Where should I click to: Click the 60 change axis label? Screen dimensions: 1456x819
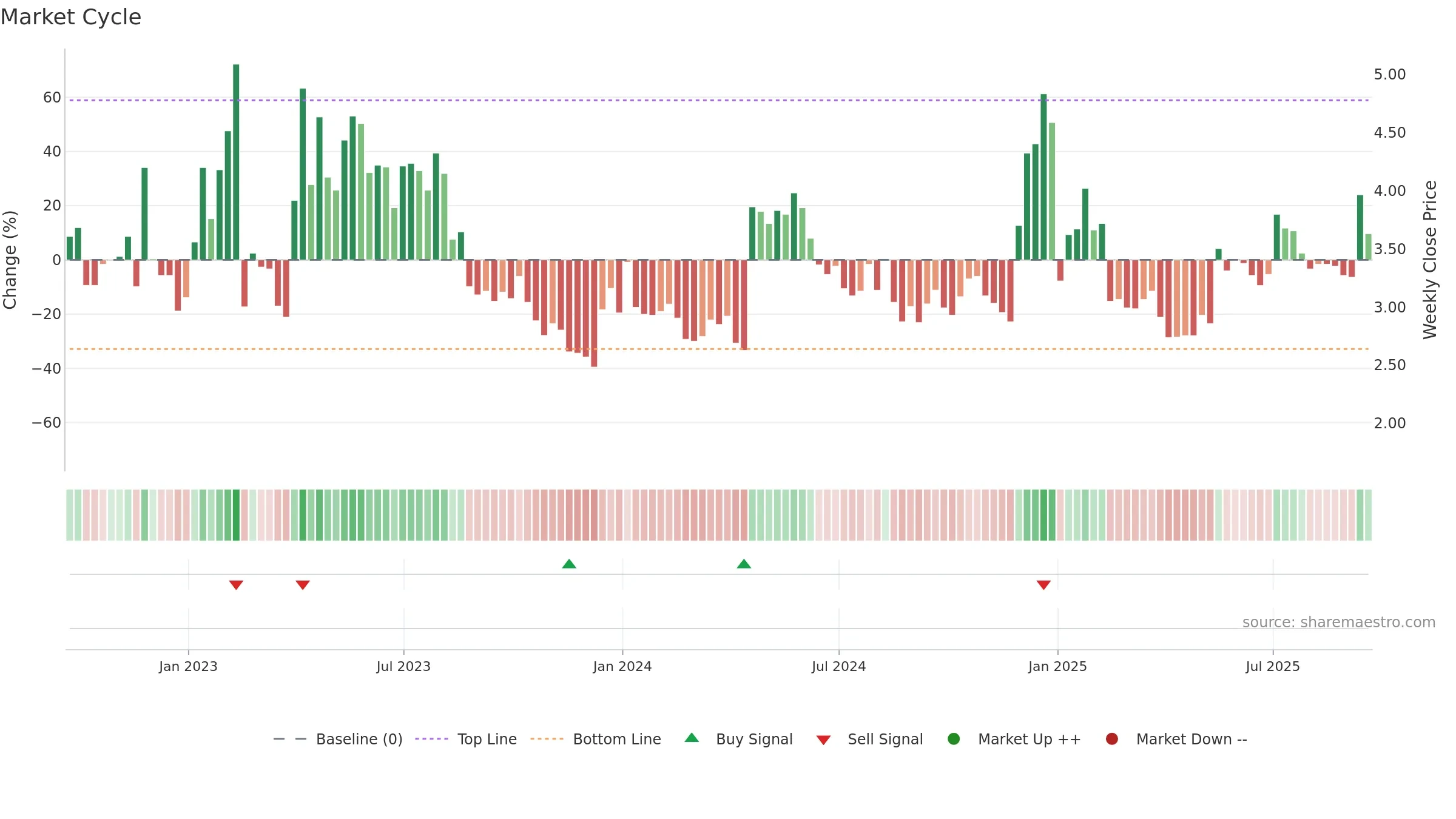click(x=52, y=98)
